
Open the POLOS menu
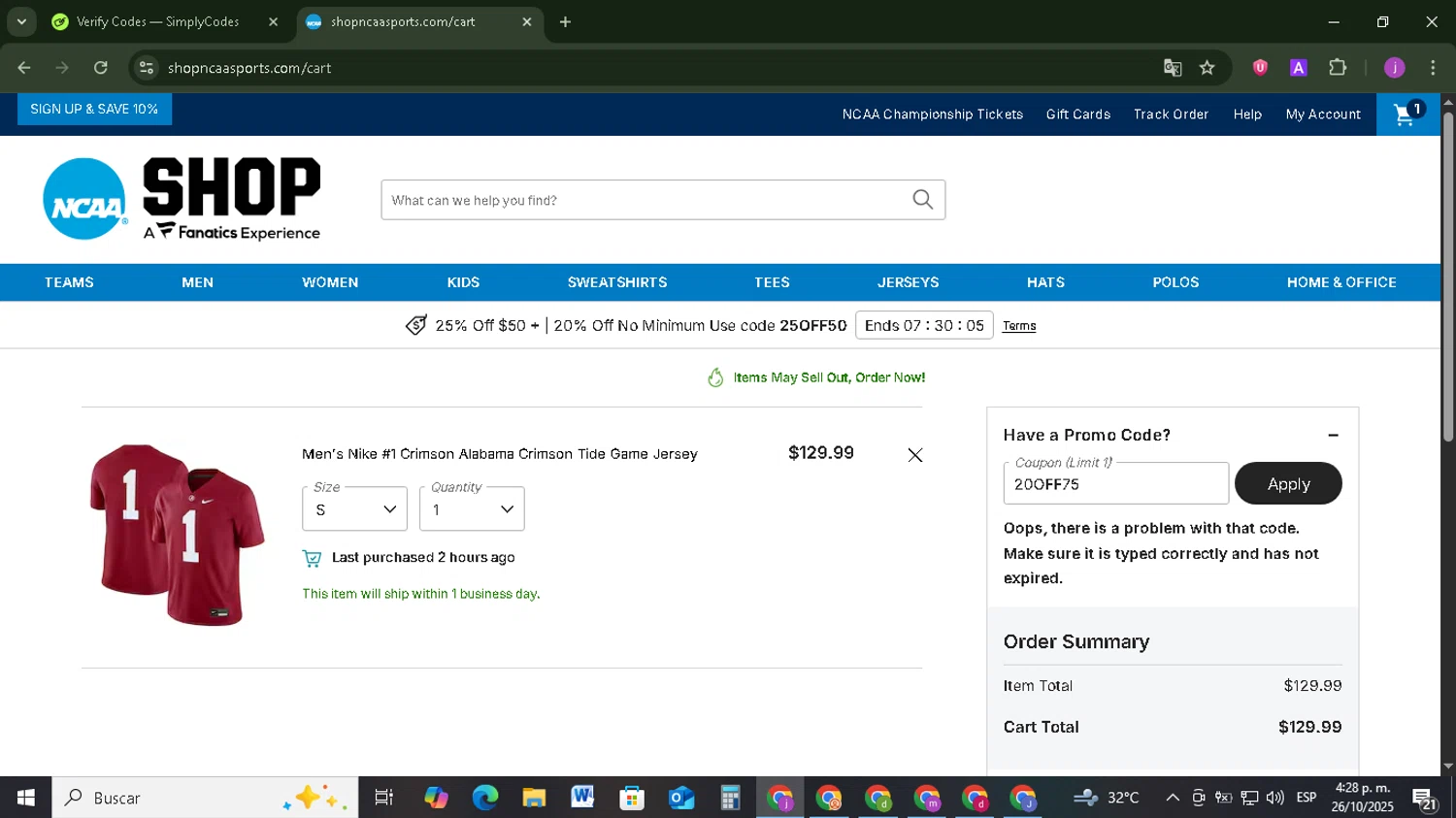click(1175, 282)
